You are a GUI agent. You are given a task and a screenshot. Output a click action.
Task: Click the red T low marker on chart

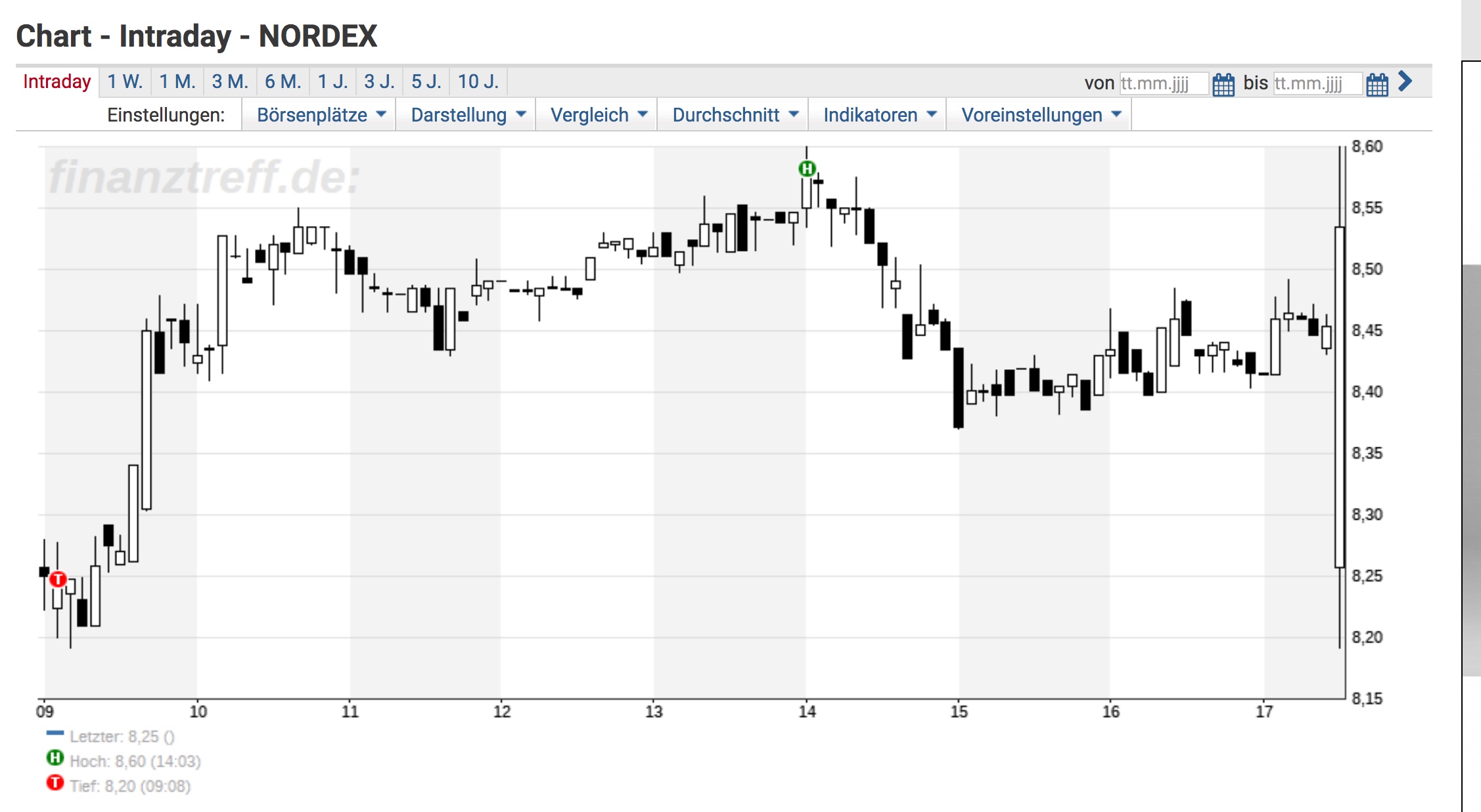(58, 579)
